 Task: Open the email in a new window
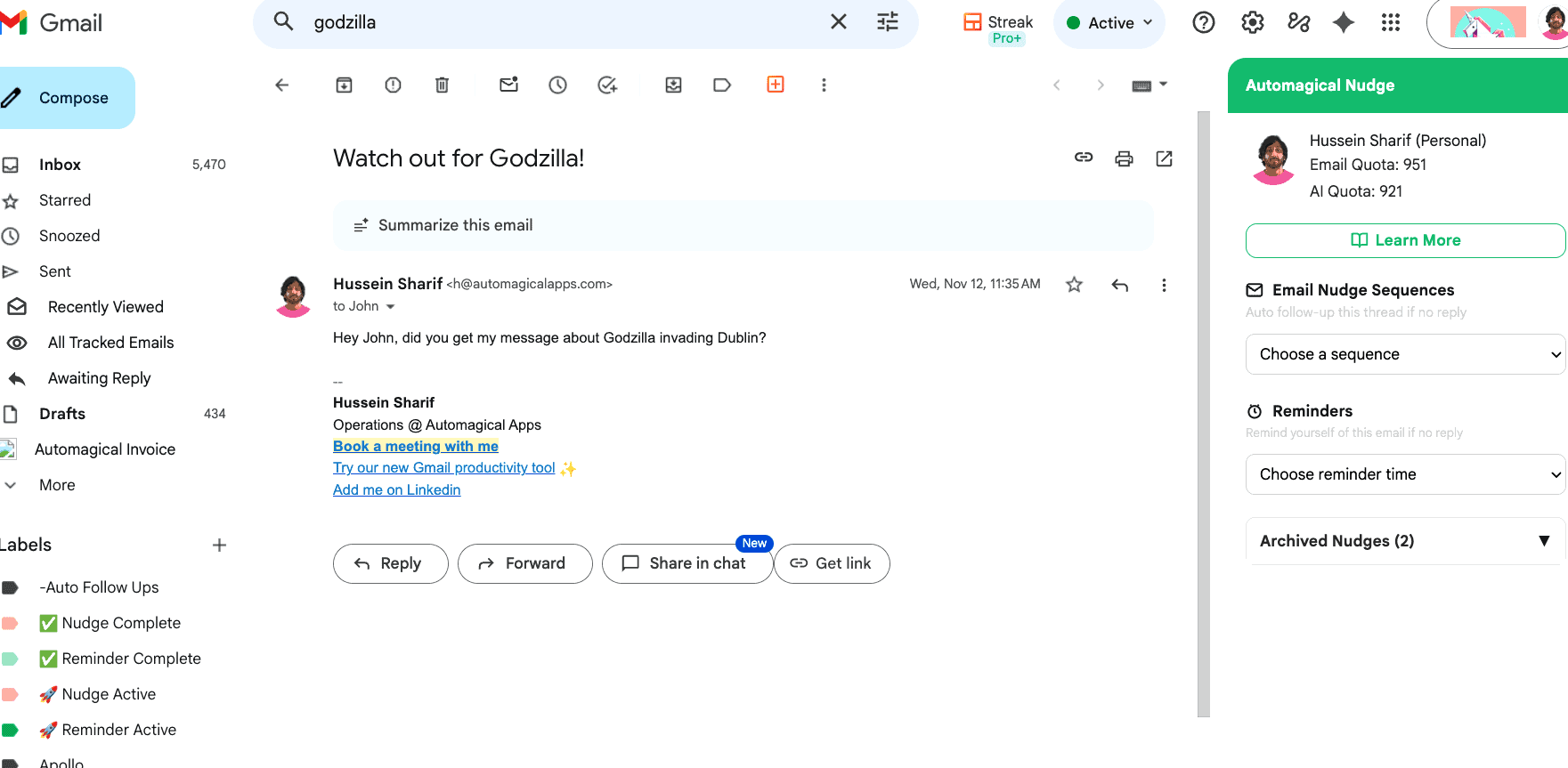[x=1164, y=158]
